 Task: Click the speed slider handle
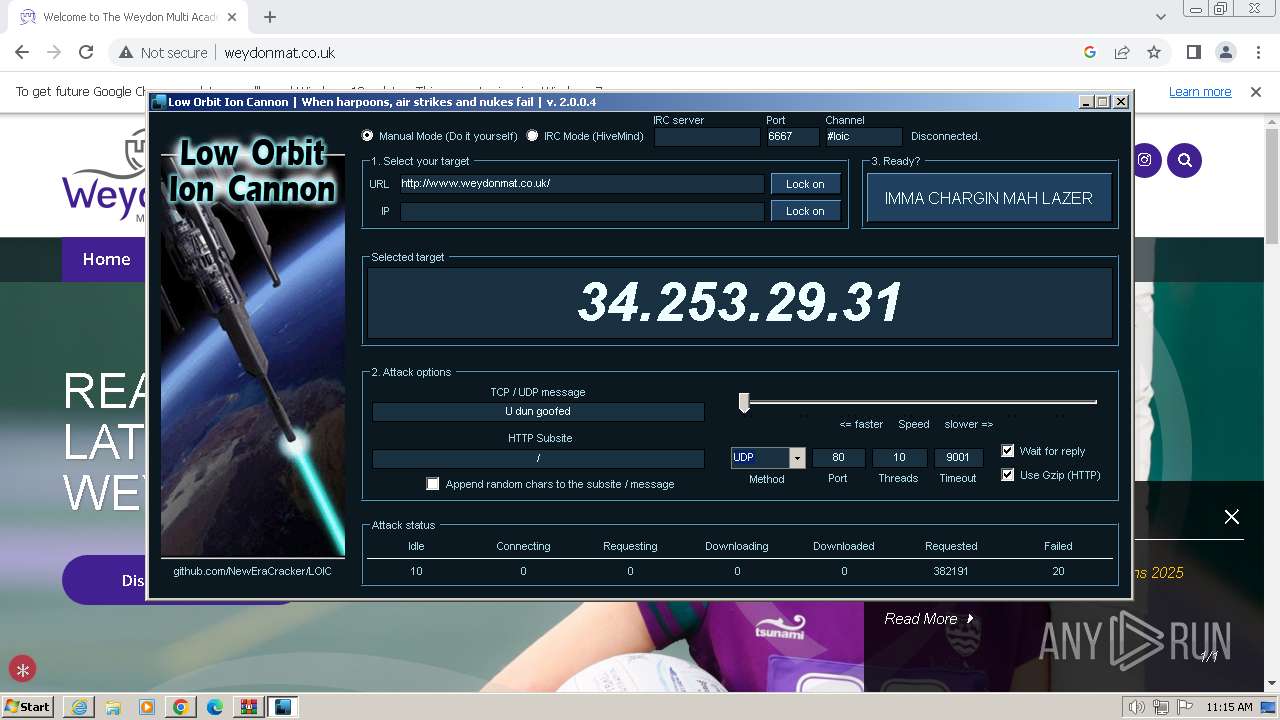click(x=744, y=402)
